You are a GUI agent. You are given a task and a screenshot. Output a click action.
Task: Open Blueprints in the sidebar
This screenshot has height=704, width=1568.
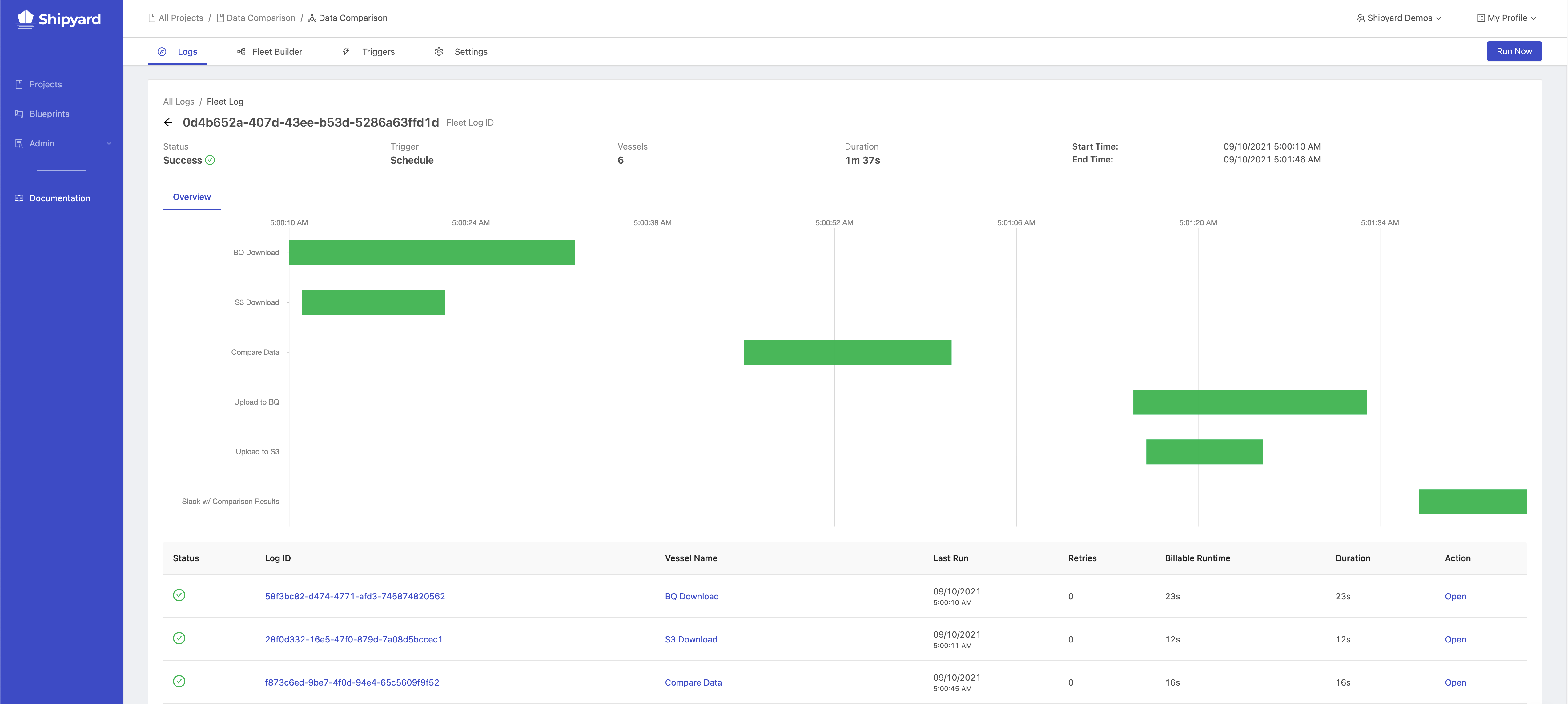click(x=49, y=114)
